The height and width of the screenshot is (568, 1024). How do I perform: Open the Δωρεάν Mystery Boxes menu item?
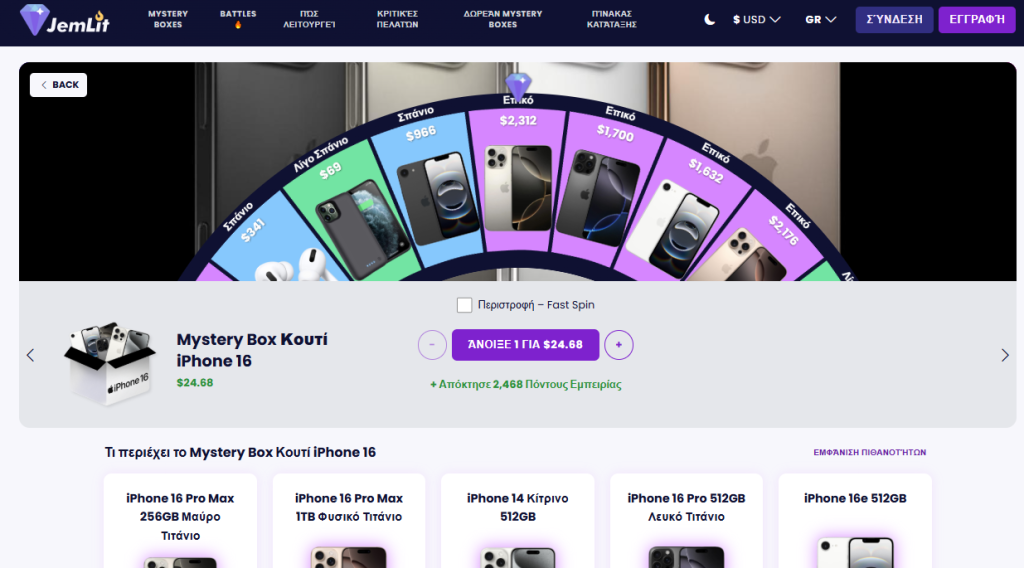(x=503, y=19)
